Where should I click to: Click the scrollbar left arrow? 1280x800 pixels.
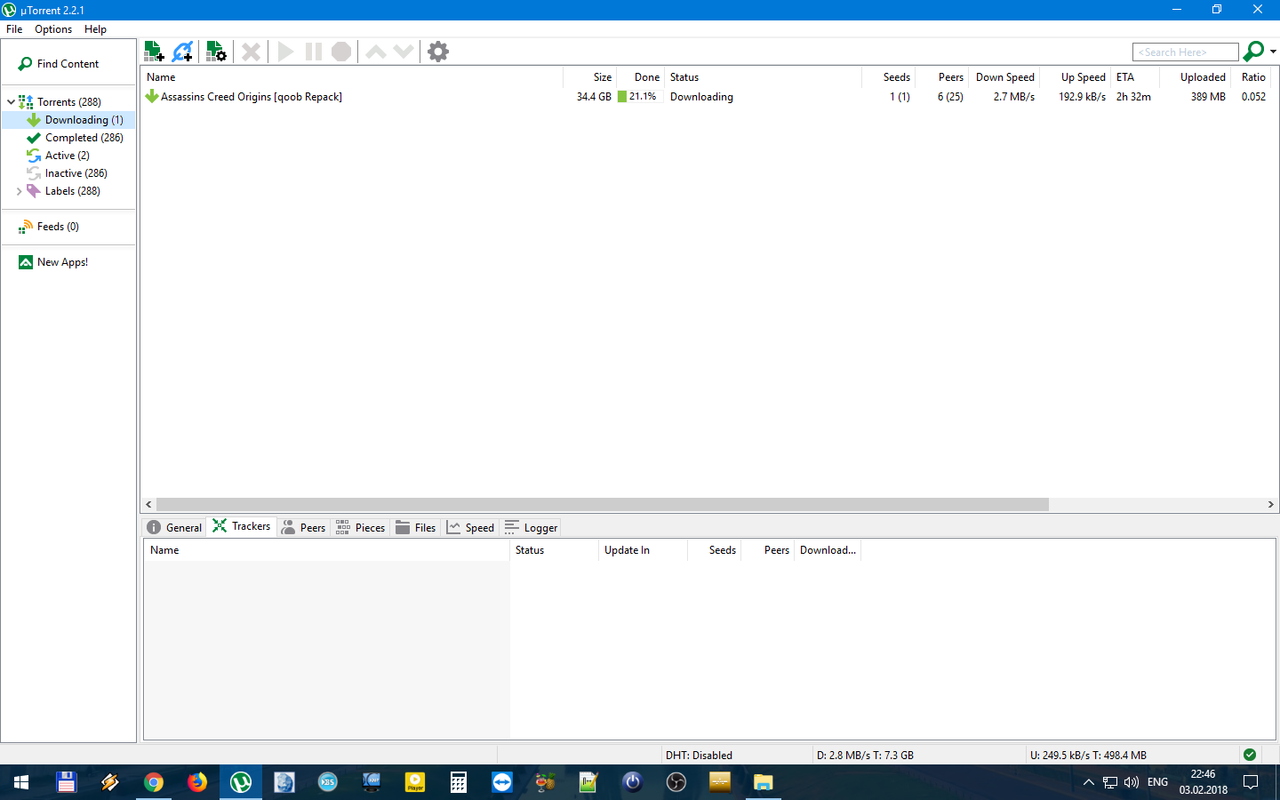149,505
